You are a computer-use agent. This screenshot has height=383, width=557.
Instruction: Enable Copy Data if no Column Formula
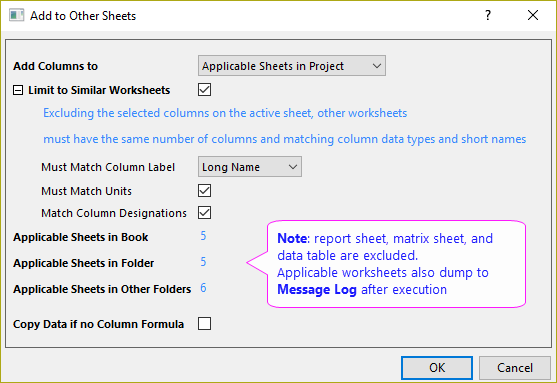click(x=205, y=324)
